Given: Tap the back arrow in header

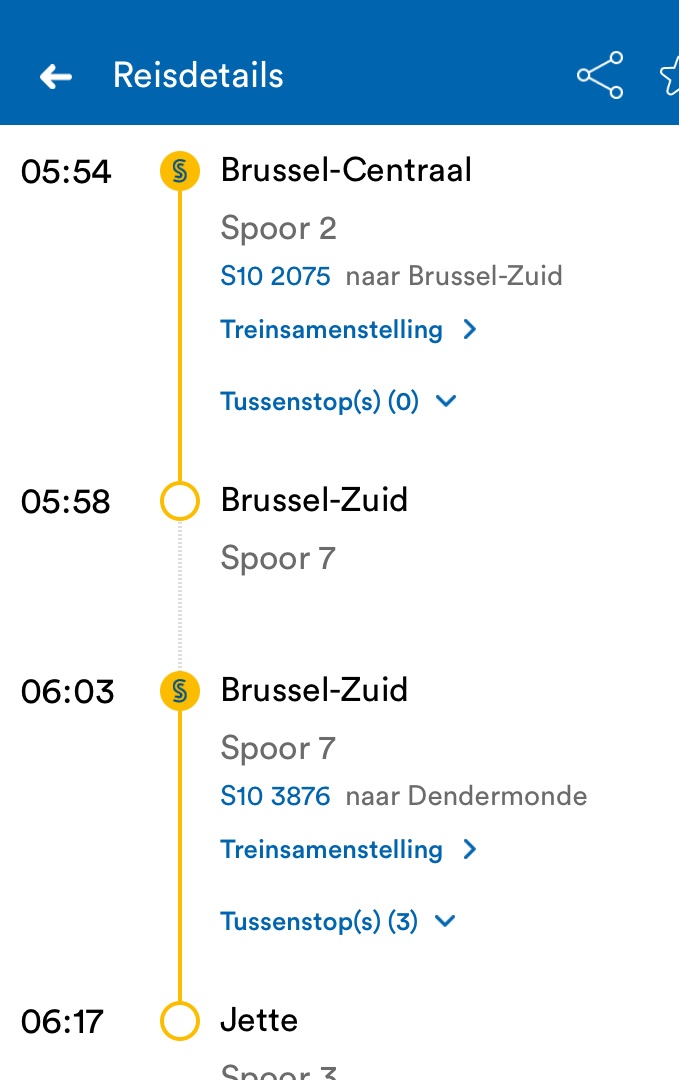Looking at the screenshot, I should click(x=56, y=76).
